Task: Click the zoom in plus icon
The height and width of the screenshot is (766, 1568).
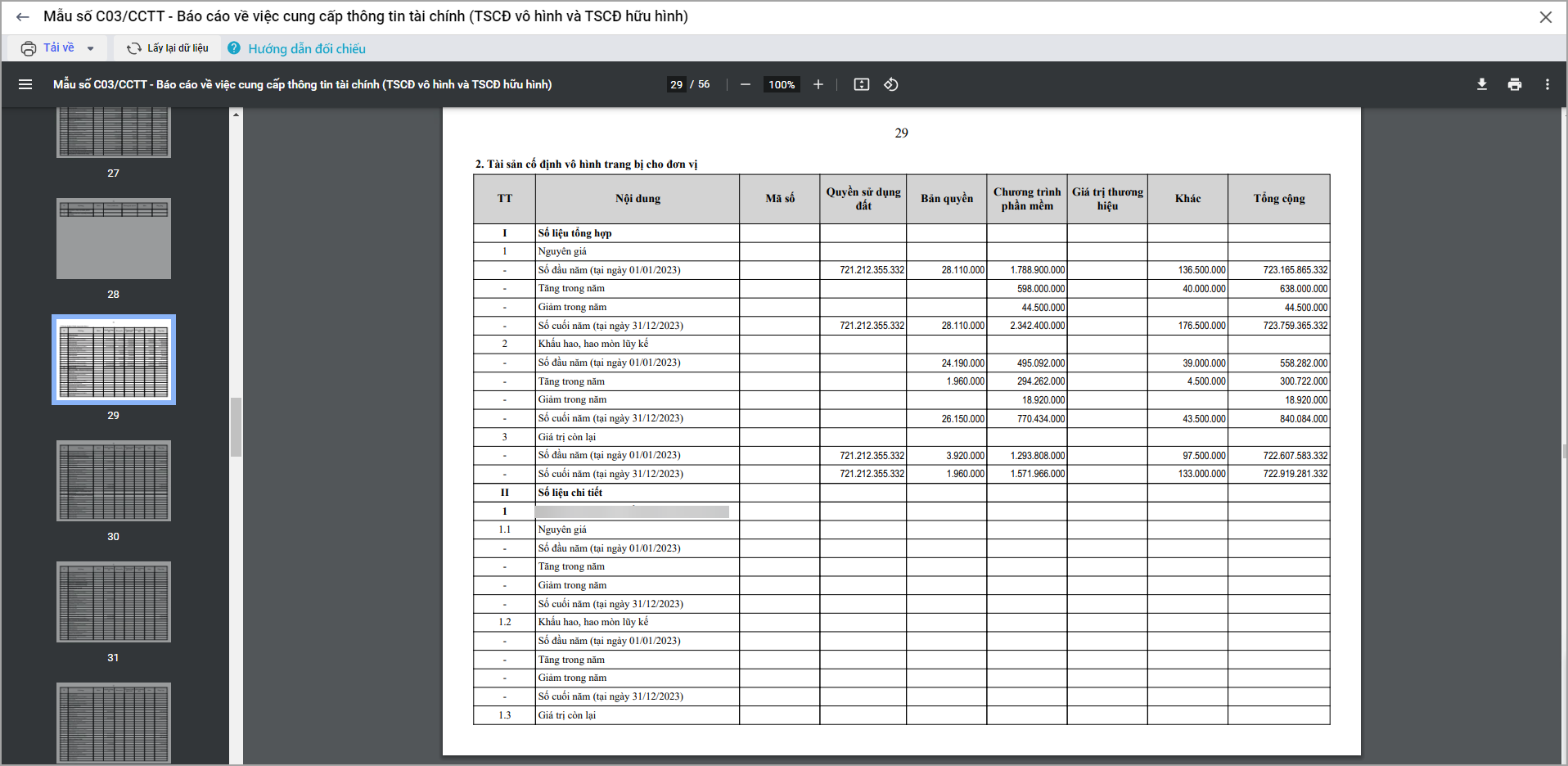Action: pyautogui.click(x=818, y=84)
